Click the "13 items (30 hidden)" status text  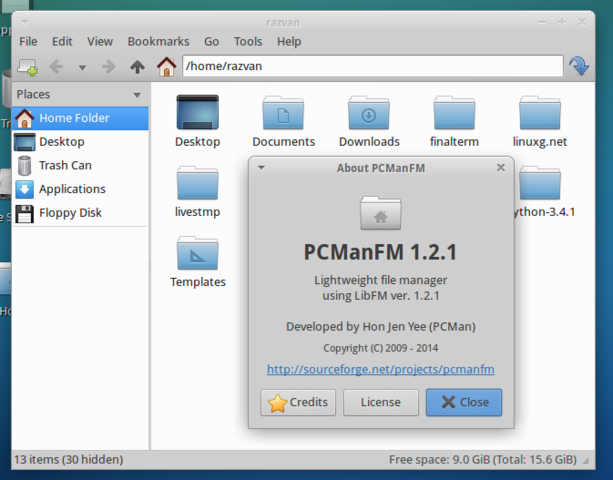(69, 460)
